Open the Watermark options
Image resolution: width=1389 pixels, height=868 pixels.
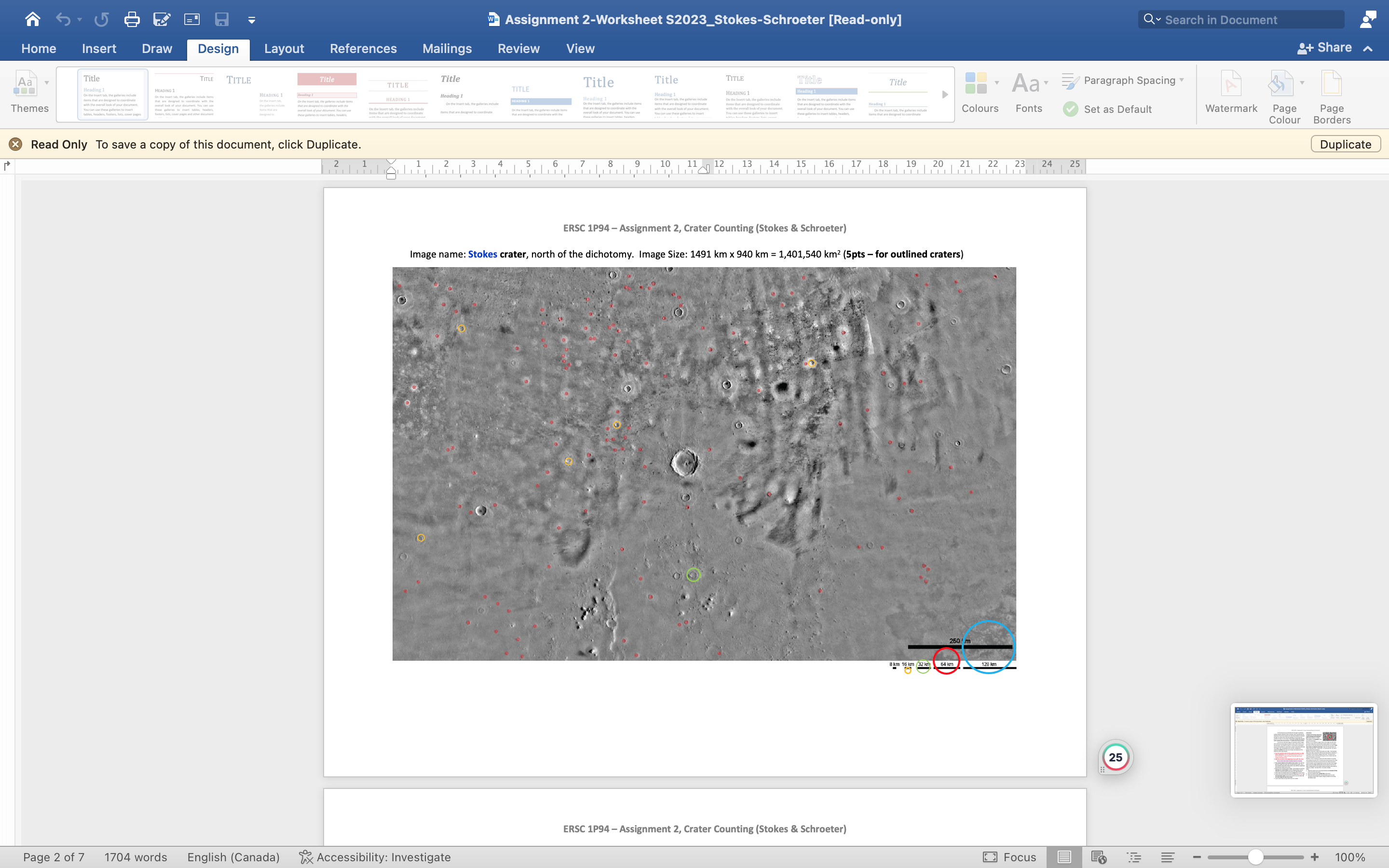click(x=1231, y=95)
